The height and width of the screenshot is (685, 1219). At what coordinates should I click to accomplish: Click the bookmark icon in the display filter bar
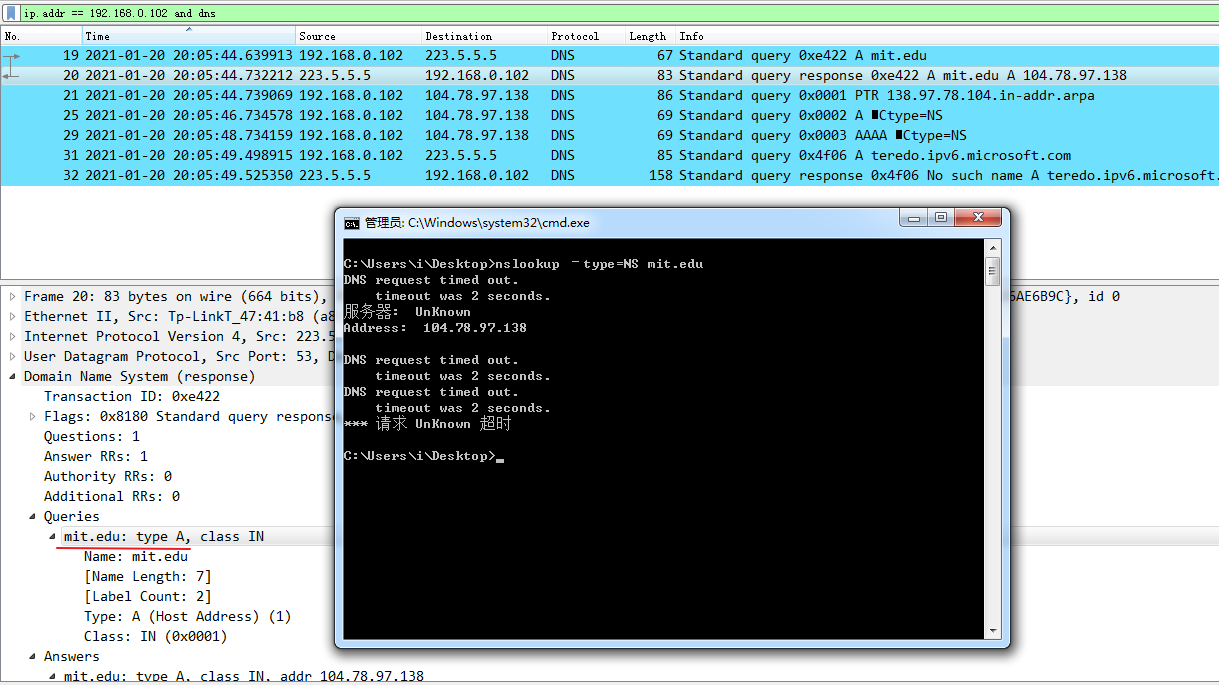(x=10, y=13)
